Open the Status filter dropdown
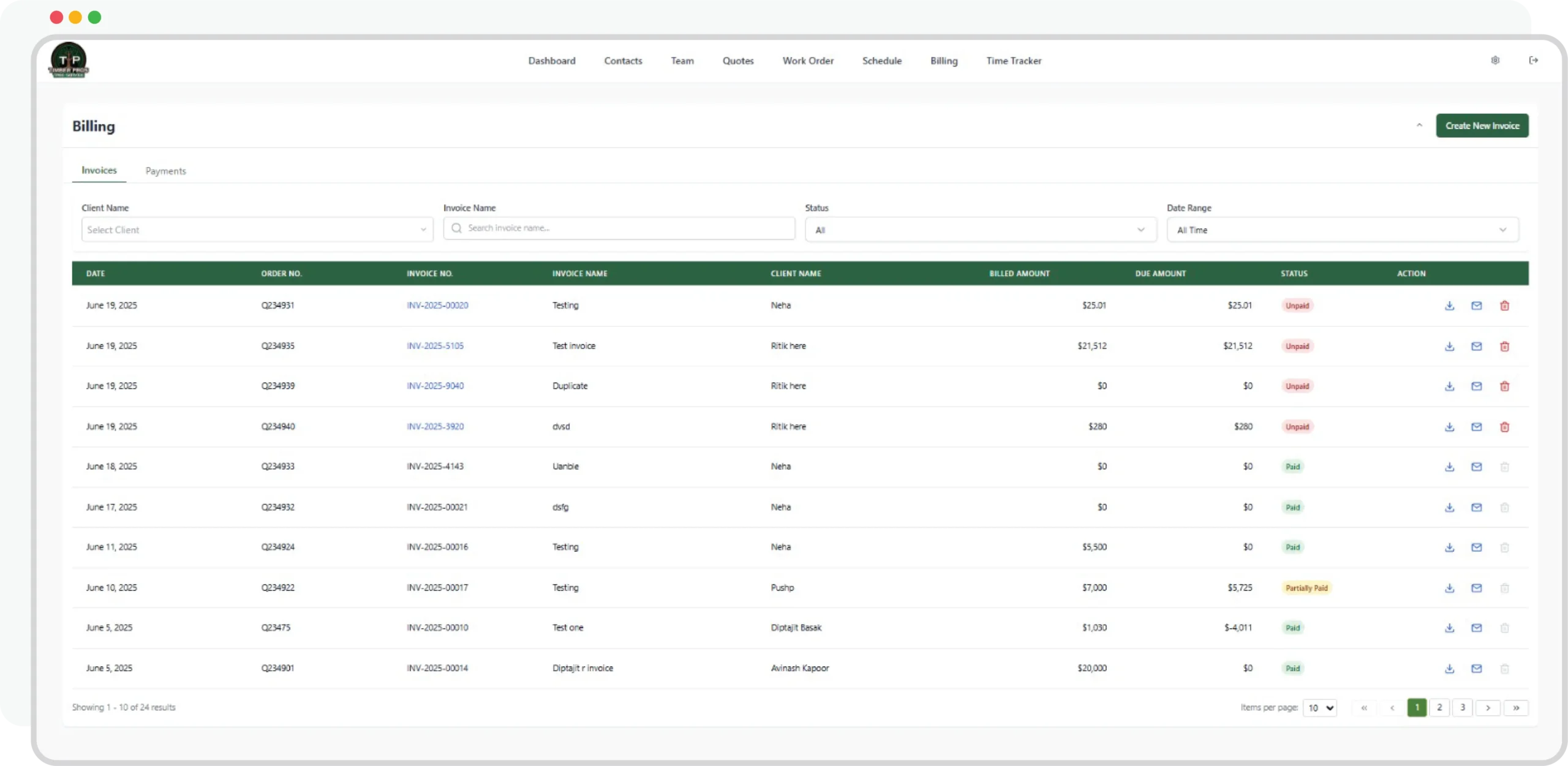The width and height of the screenshot is (1568, 766). pyautogui.click(x=981, y=230)
